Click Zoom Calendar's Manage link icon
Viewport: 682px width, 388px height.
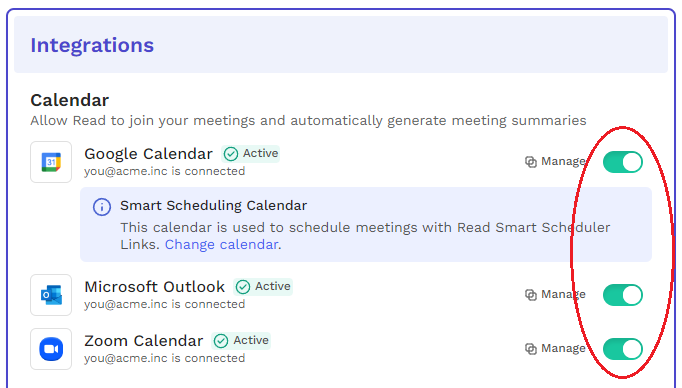(531, 349)
